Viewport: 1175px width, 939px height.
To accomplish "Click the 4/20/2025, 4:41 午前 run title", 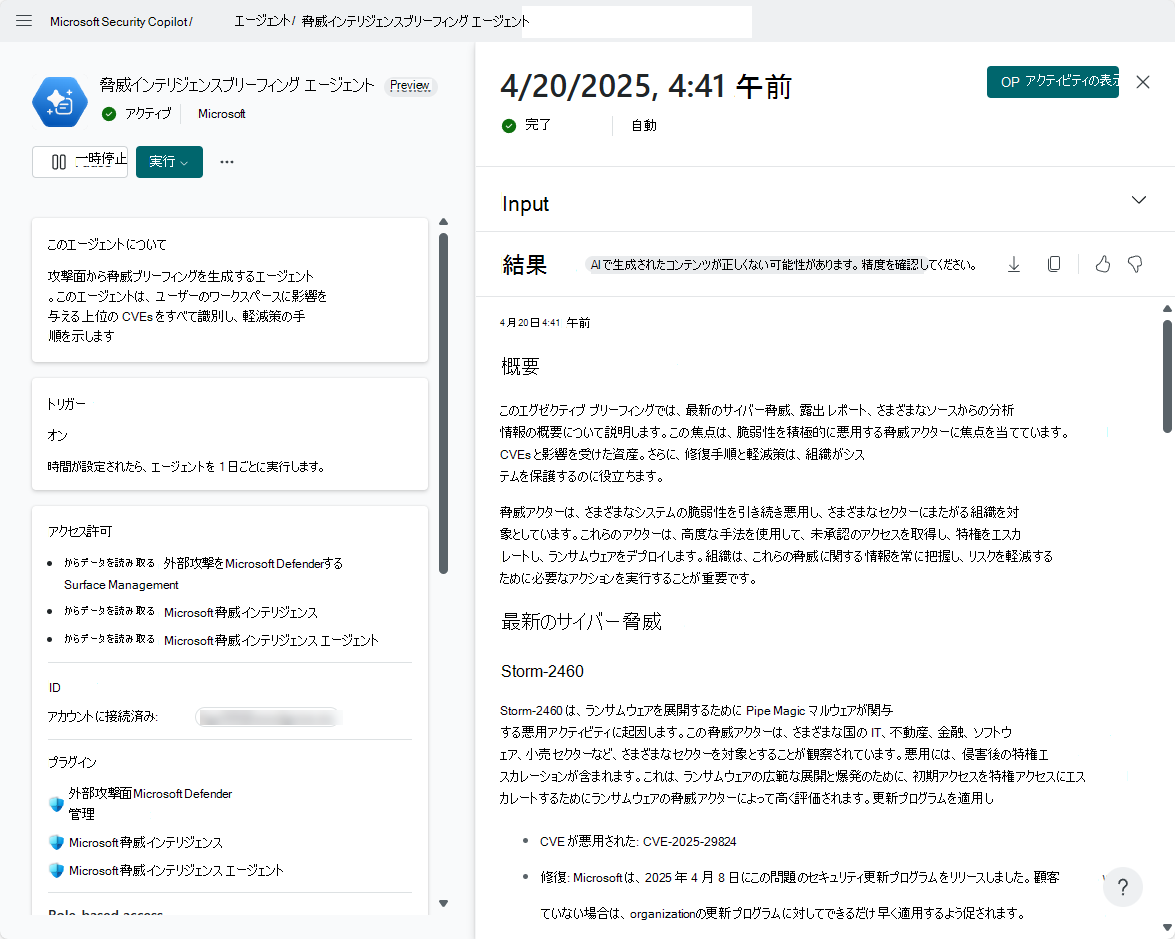I will [646, 87].
